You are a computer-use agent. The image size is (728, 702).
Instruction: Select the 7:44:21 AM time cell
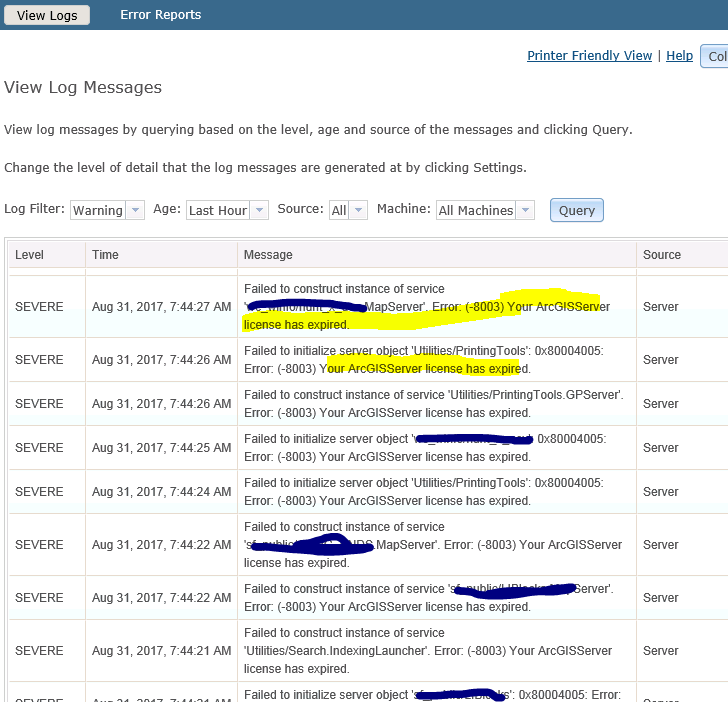coord(161,651)
